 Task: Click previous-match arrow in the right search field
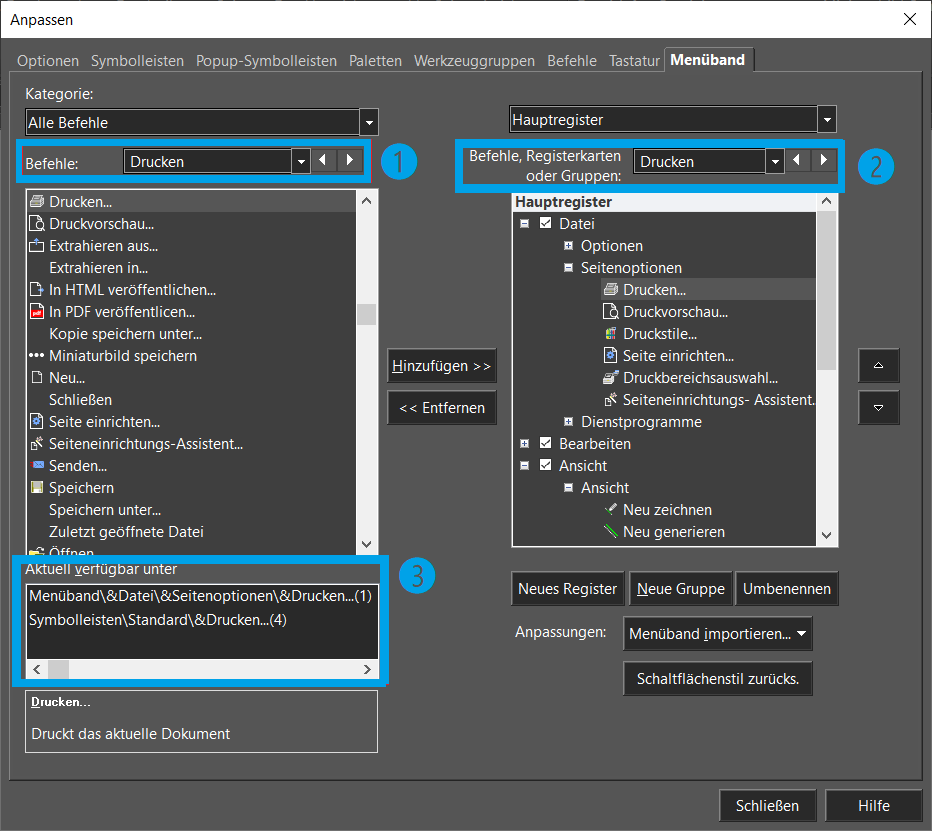tap(797, 160)
